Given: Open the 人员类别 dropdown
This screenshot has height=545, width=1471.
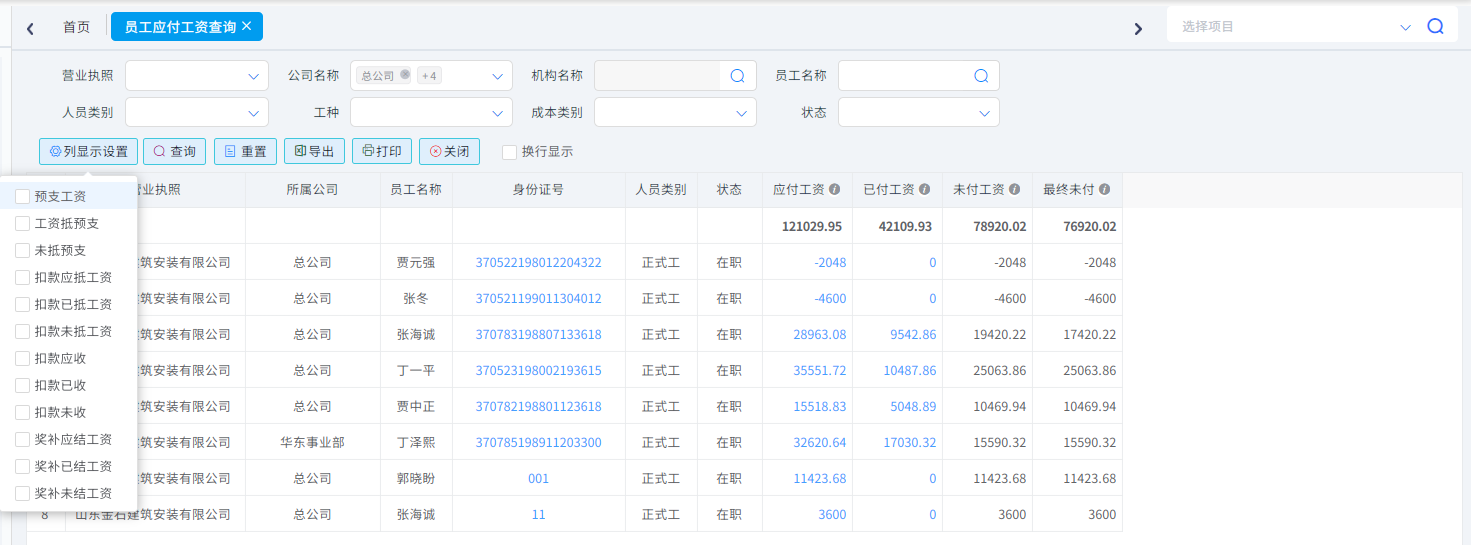Looking at the screenshot, I should [x=197, y=113].
